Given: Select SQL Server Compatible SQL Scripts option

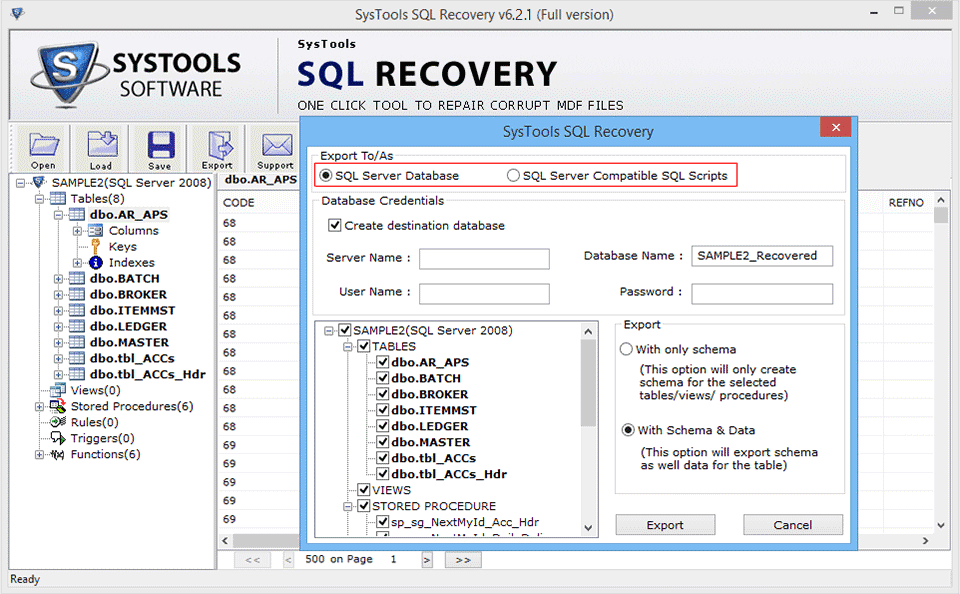Looking at the screenshot, I should (x=513, y=175).
